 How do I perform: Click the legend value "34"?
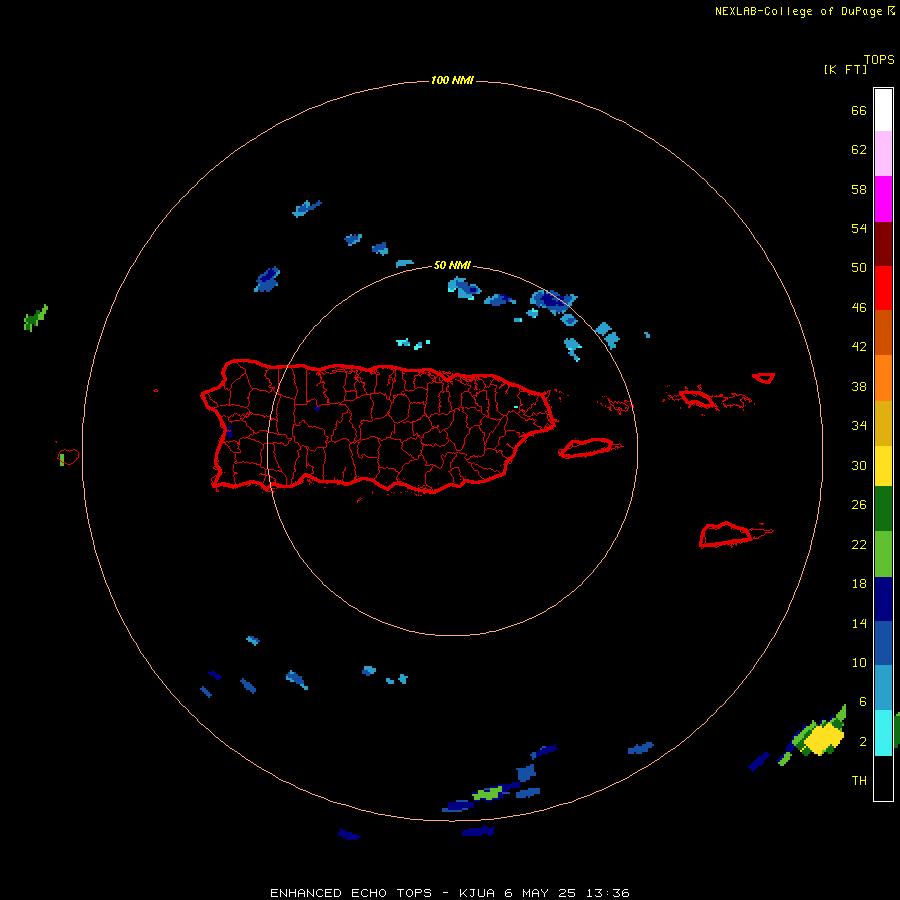[859, 426]
